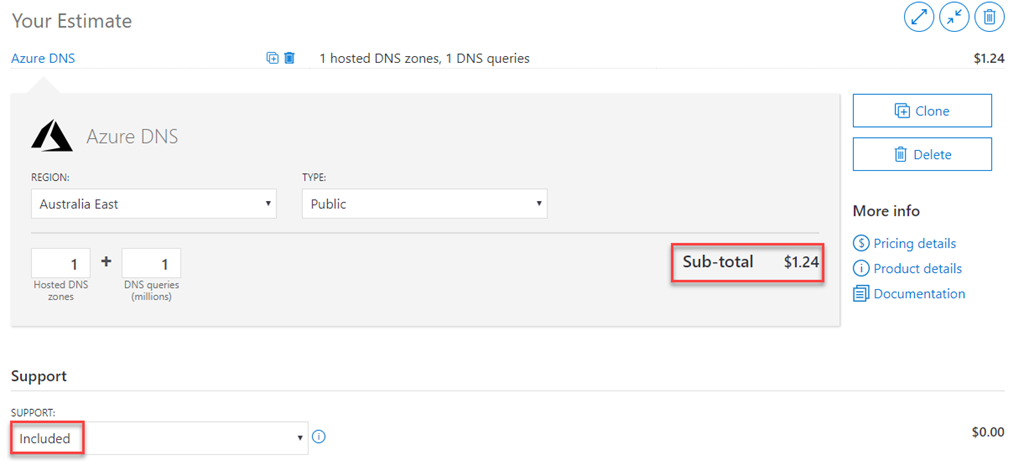Click the row summary '1 hosted DNS zones' text
Screen dimensions: 1024x465
coord(424,58)
